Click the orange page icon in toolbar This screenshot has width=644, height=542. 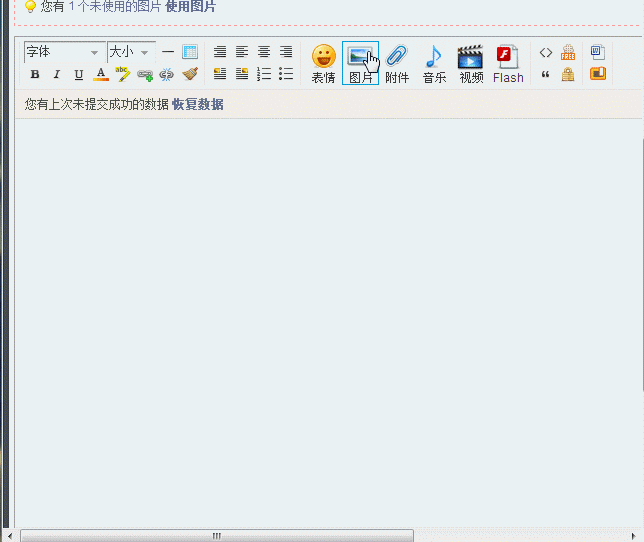598,73
